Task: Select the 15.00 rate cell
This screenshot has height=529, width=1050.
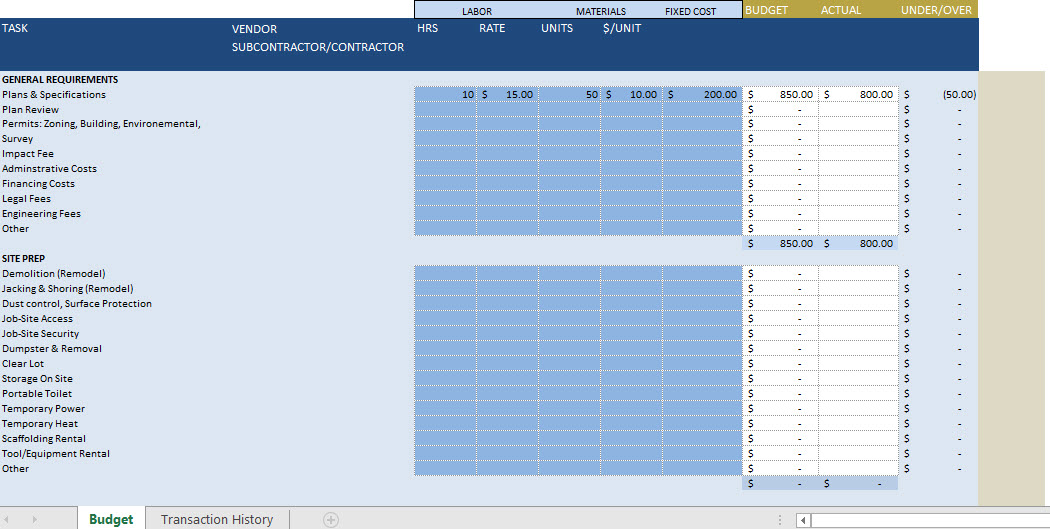Action: click(508, 94)
